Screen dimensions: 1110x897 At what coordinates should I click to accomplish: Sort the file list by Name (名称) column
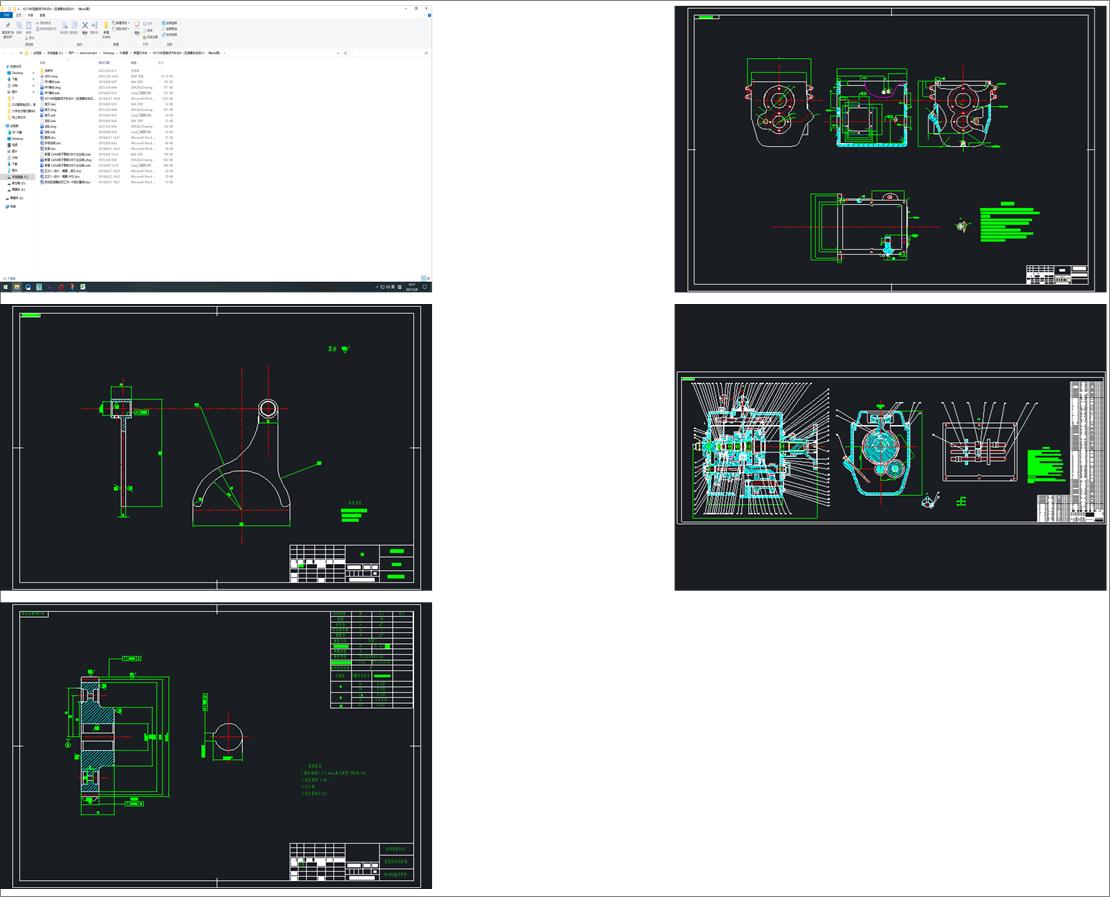click(43, 62)
